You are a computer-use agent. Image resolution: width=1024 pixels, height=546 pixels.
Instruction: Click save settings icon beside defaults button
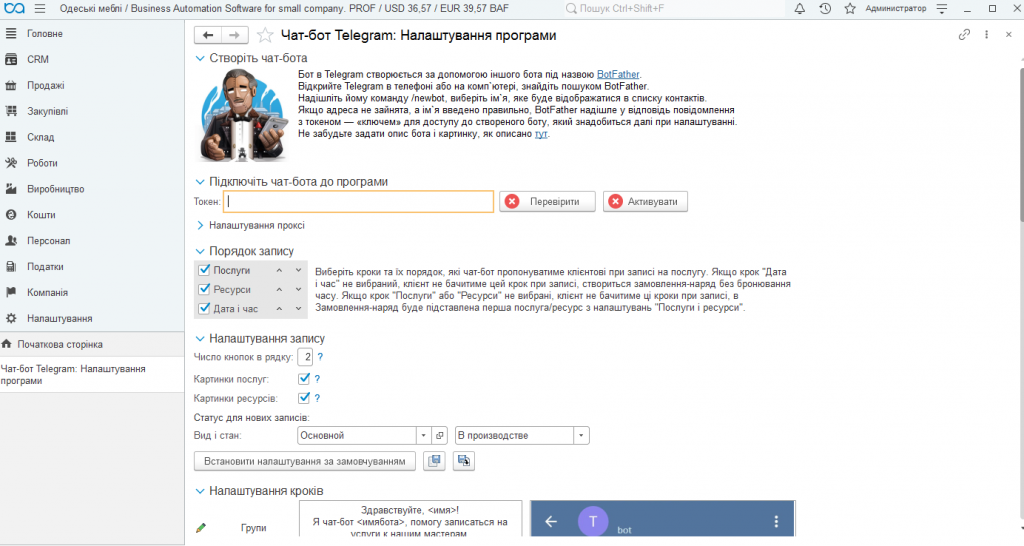pos(434,461)
